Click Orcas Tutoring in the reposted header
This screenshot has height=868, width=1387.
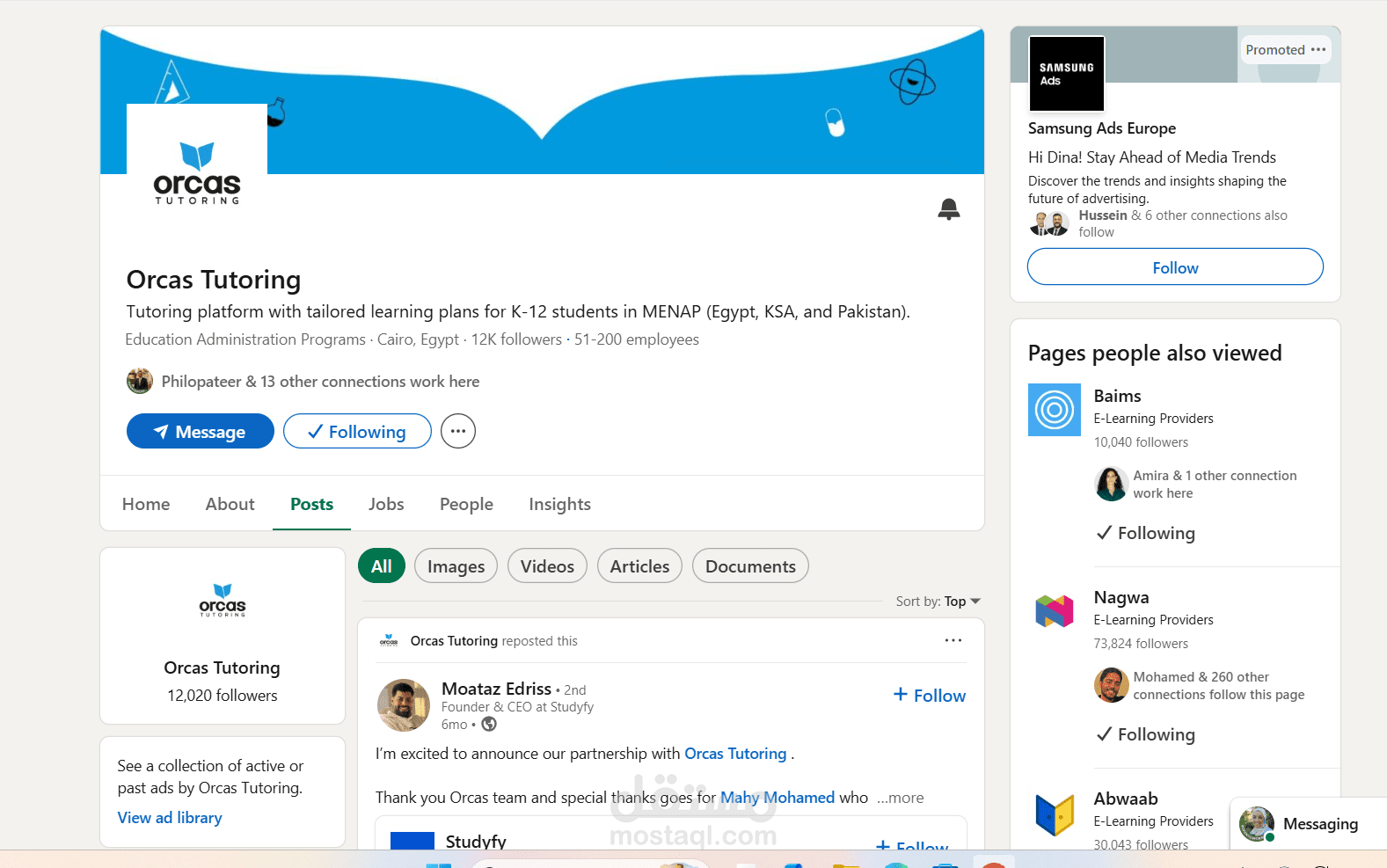(454, 641)
